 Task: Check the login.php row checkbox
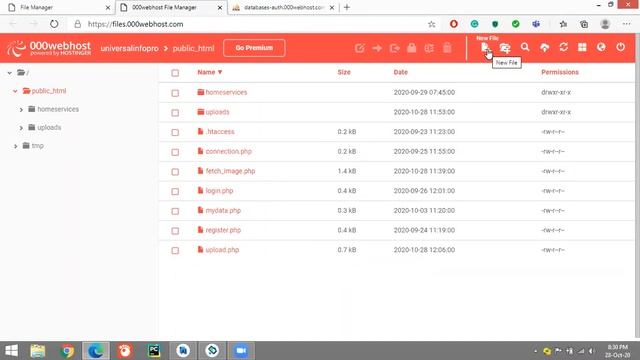point(175,191)
